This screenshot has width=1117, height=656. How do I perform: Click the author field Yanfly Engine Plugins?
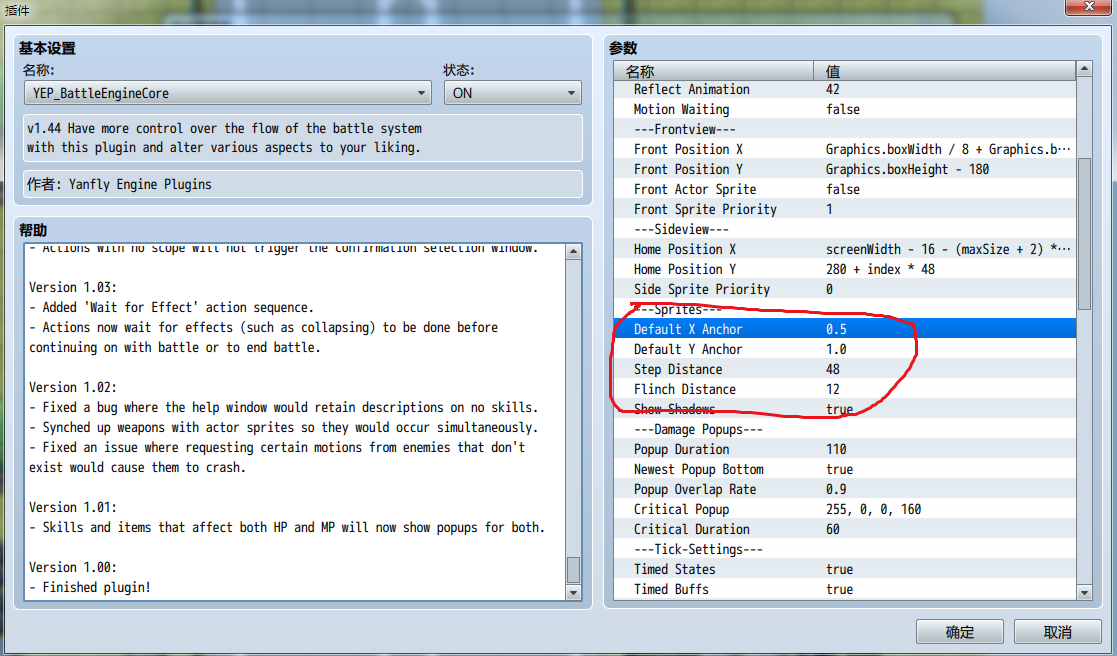(303, 184)
